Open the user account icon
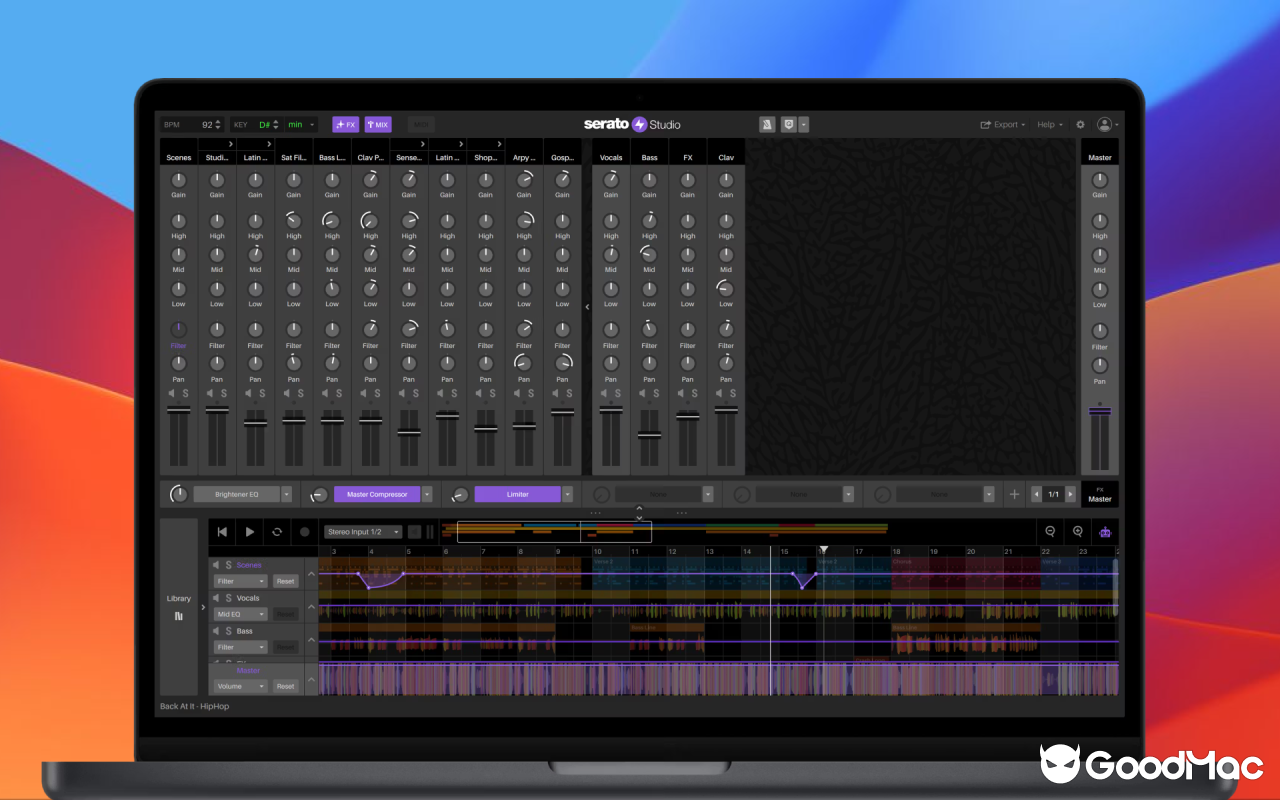The width and height of the screenshot is (1280, 800). coord(1104,124)
